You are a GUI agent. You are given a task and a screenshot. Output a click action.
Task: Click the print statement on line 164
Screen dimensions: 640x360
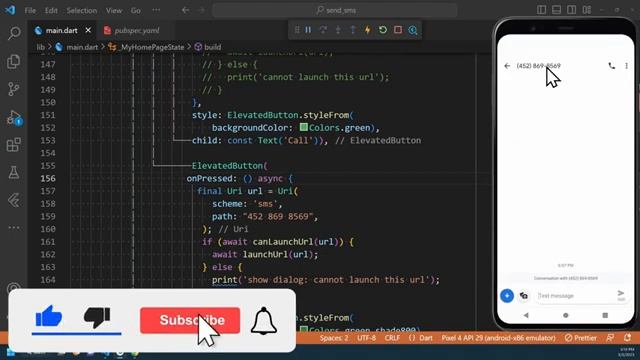325,280
